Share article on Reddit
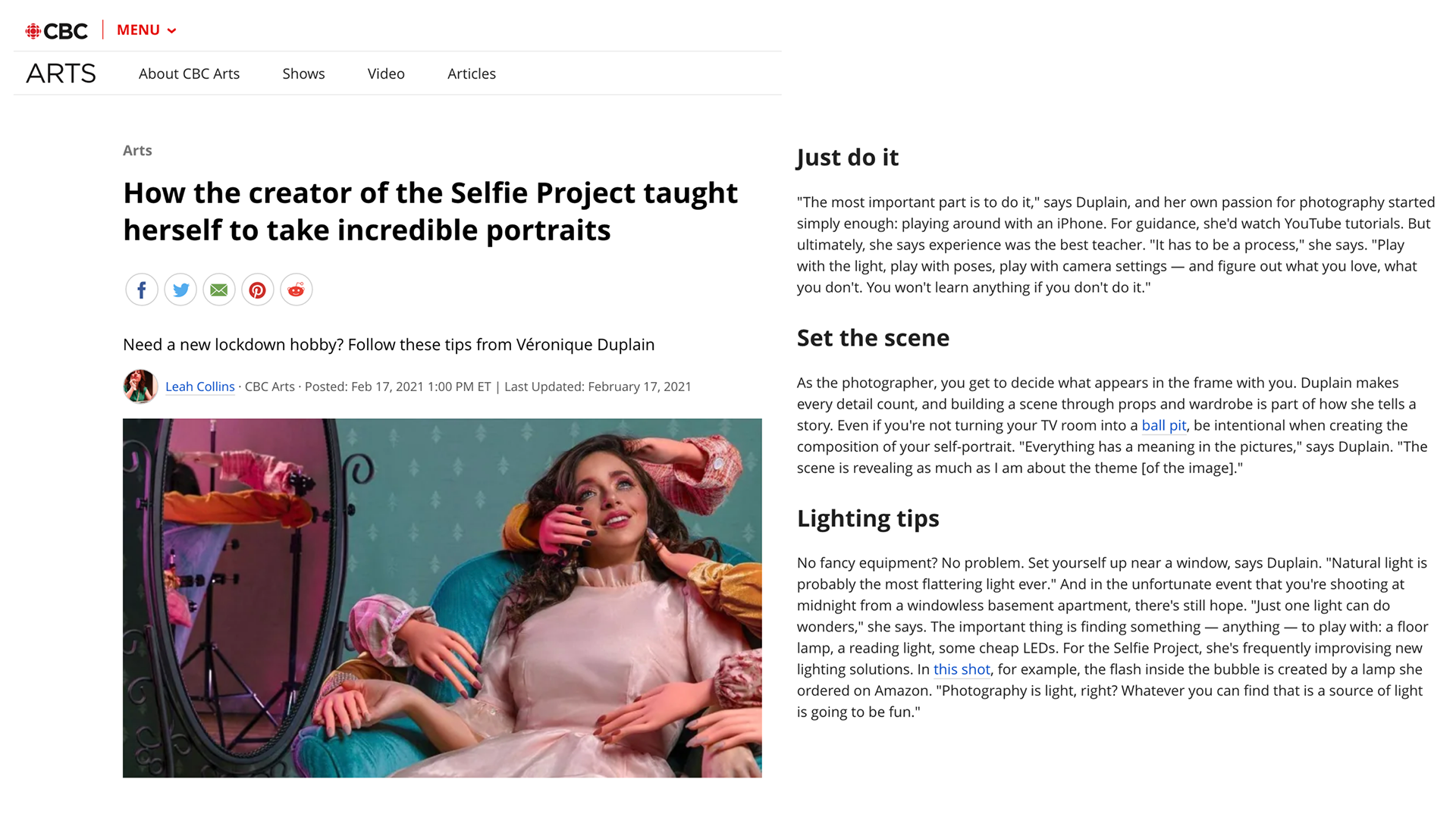This screenshot has height=814, width=1456. click(297, 290)
